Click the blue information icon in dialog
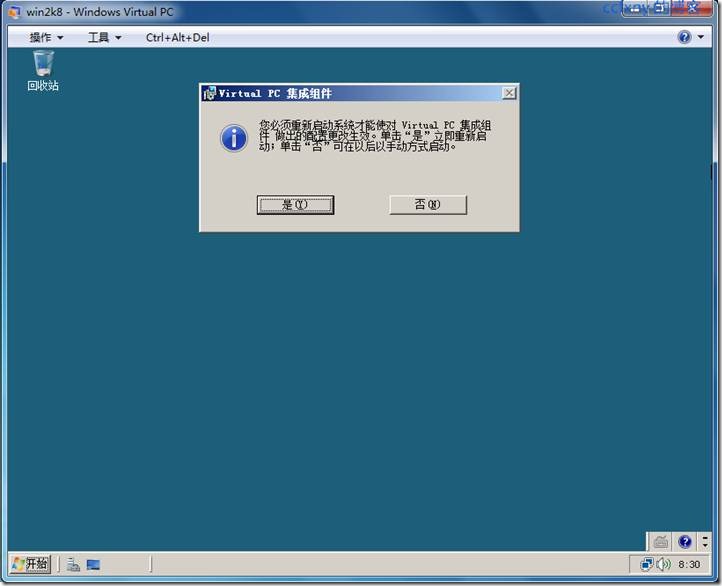 coord(234,138)
